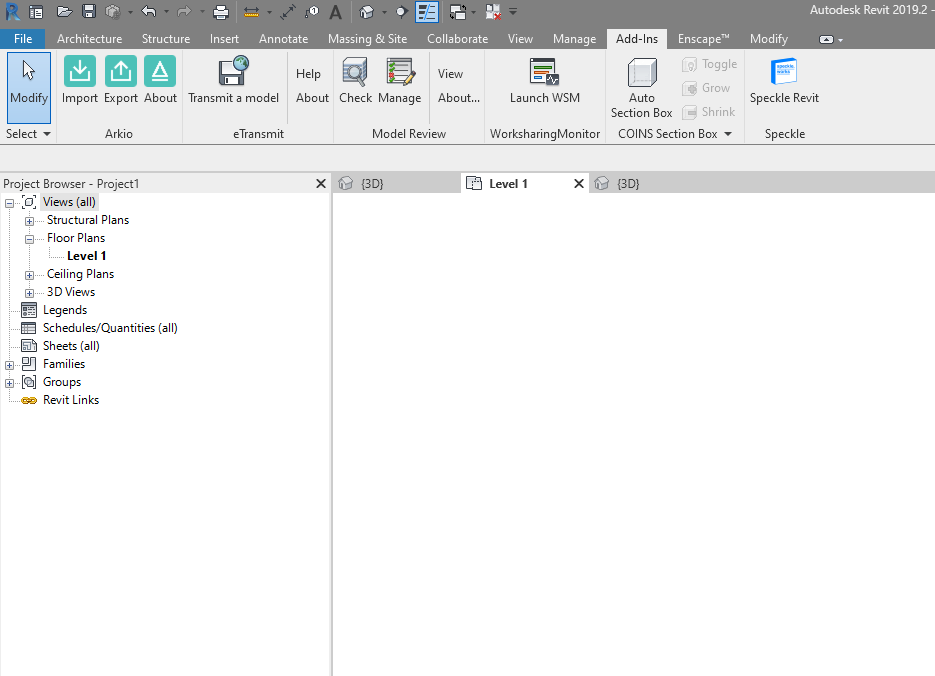
Task: Click the Open file folder icon
Action: point(64,11)
